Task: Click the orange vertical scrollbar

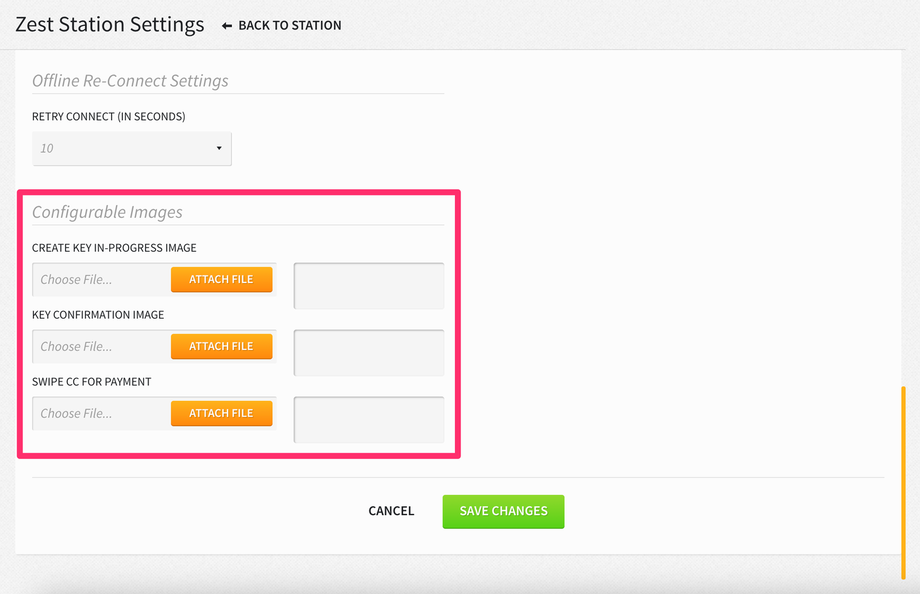Action: pyautogui.click(x=904, y=482)
